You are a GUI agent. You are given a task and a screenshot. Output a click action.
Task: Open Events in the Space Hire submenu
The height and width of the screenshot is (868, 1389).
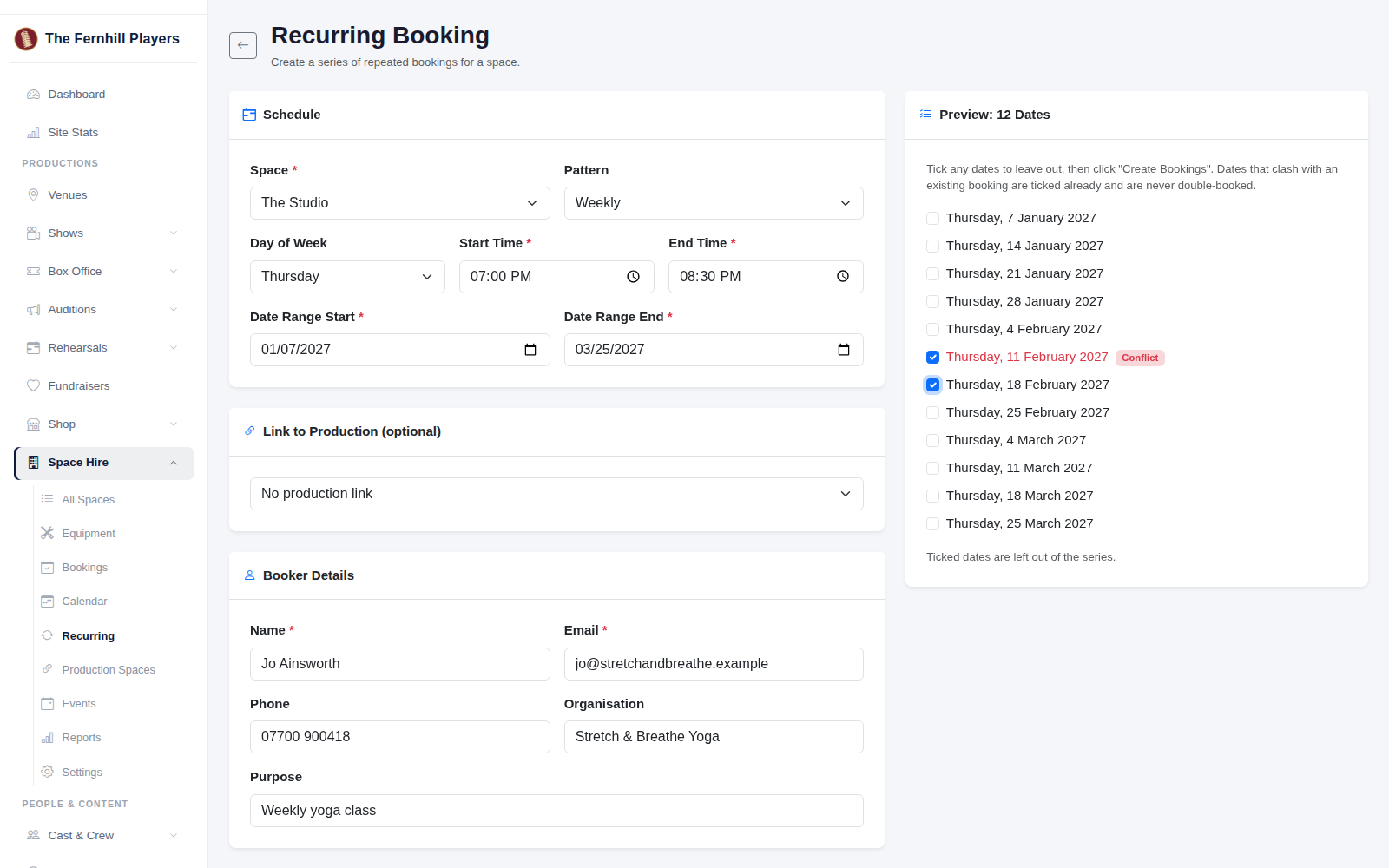coord(79,704)
